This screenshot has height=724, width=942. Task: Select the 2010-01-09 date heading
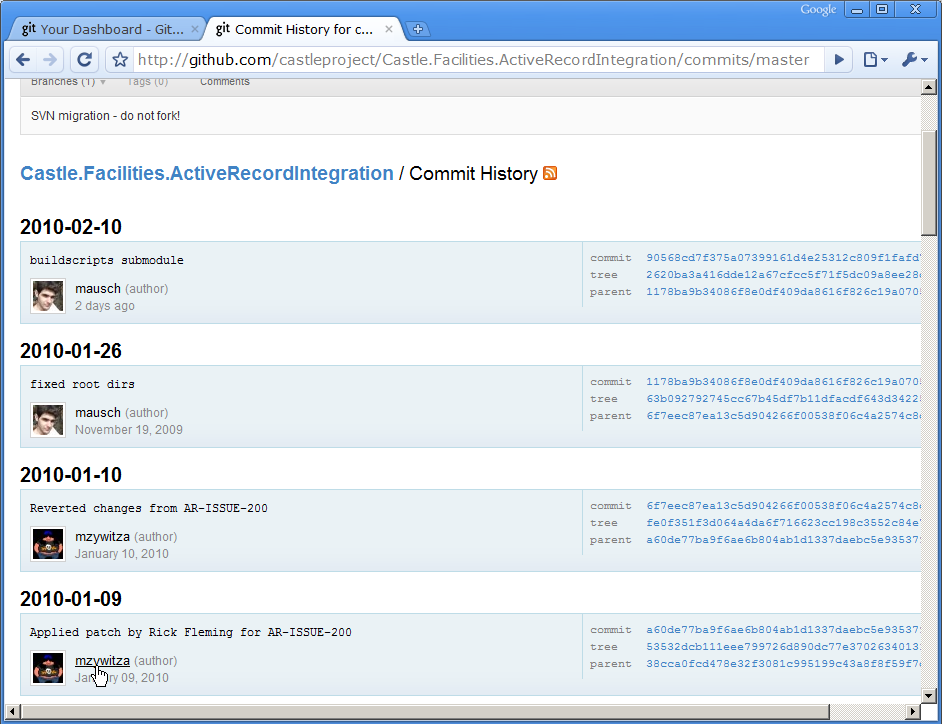click(x=71, y=599)
